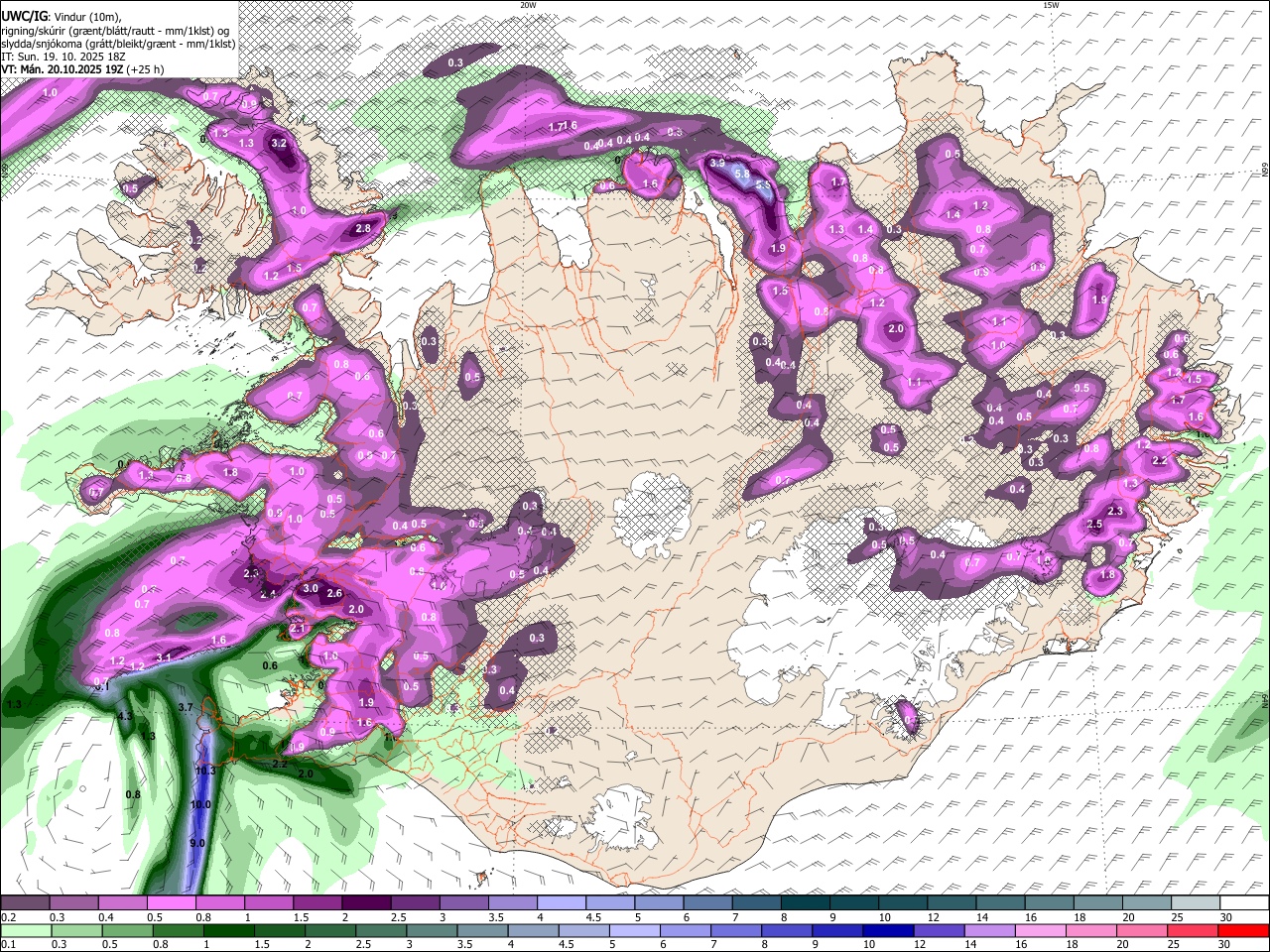1270x952 pixels.
Task: Click the bright red swatch in lower legend row
Action: point(1244,930)
